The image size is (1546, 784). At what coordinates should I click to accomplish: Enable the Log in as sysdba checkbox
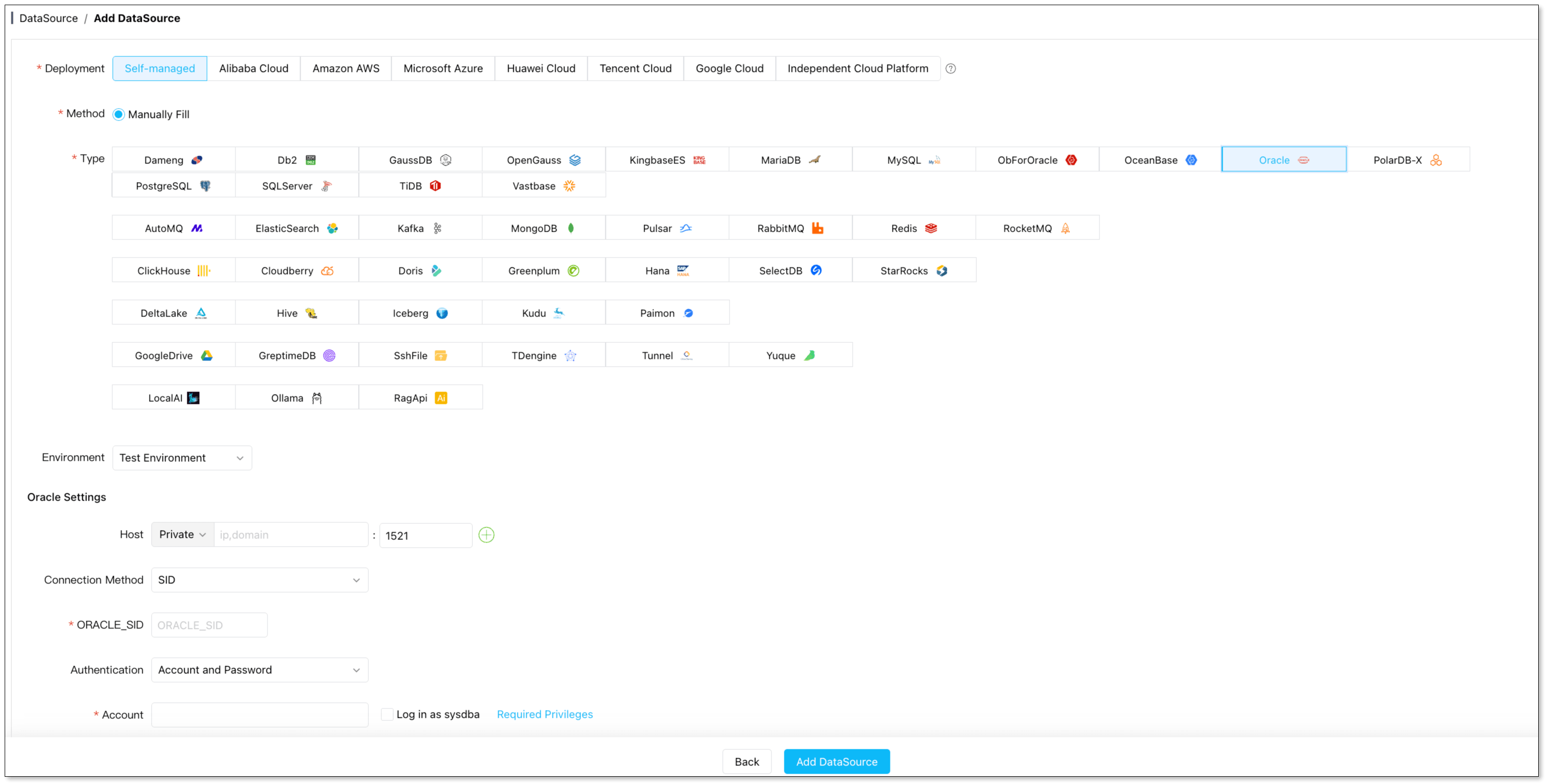(387, 714)
